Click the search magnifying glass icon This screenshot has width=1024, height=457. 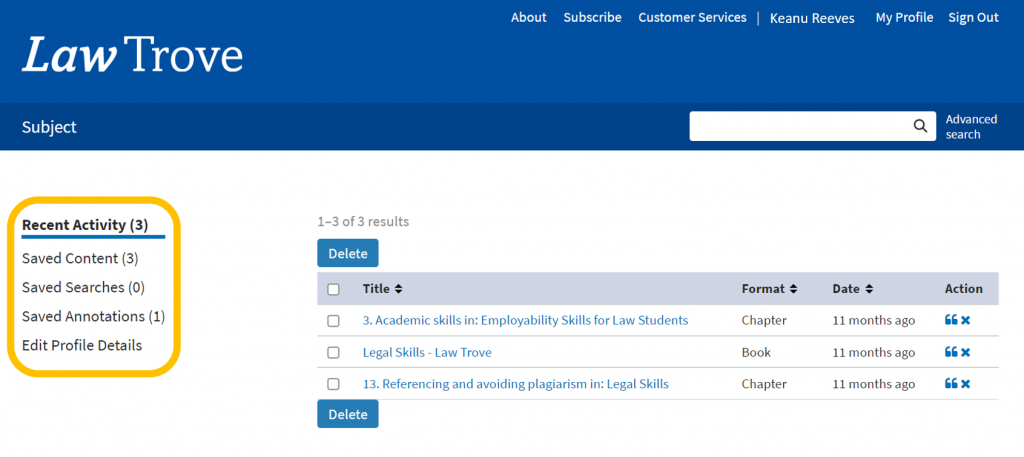click(x=919, y=126)
